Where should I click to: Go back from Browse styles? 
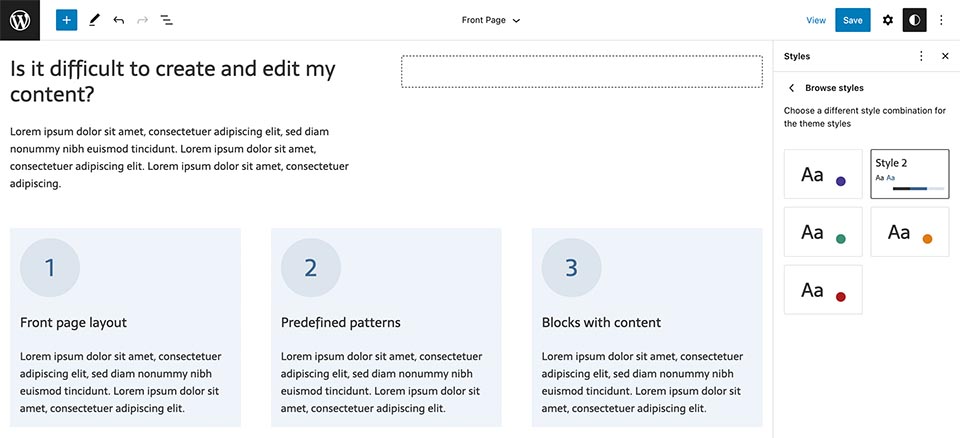(792, 88)
